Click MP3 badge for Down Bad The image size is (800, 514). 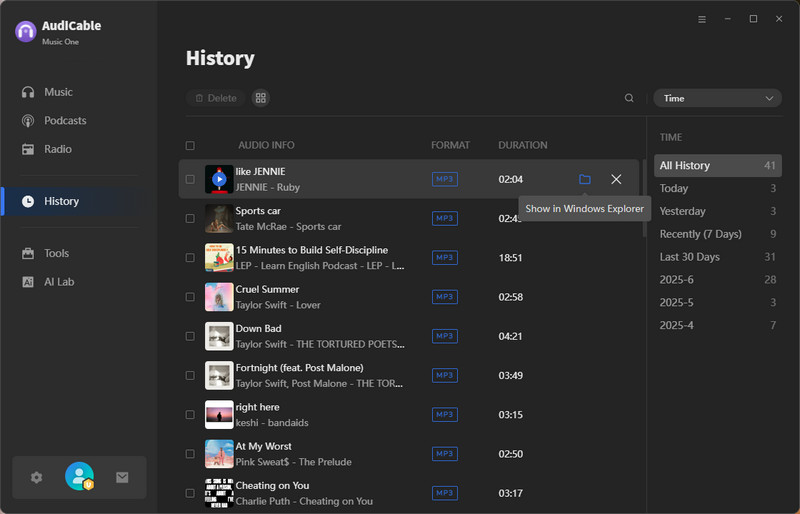point(445,336)
